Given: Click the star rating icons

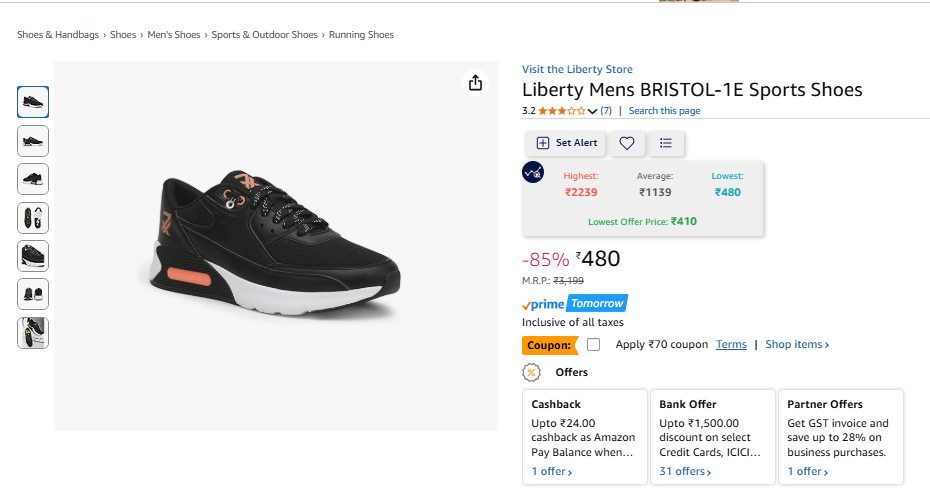Looking at the screenshot, I should click(562, 111).
